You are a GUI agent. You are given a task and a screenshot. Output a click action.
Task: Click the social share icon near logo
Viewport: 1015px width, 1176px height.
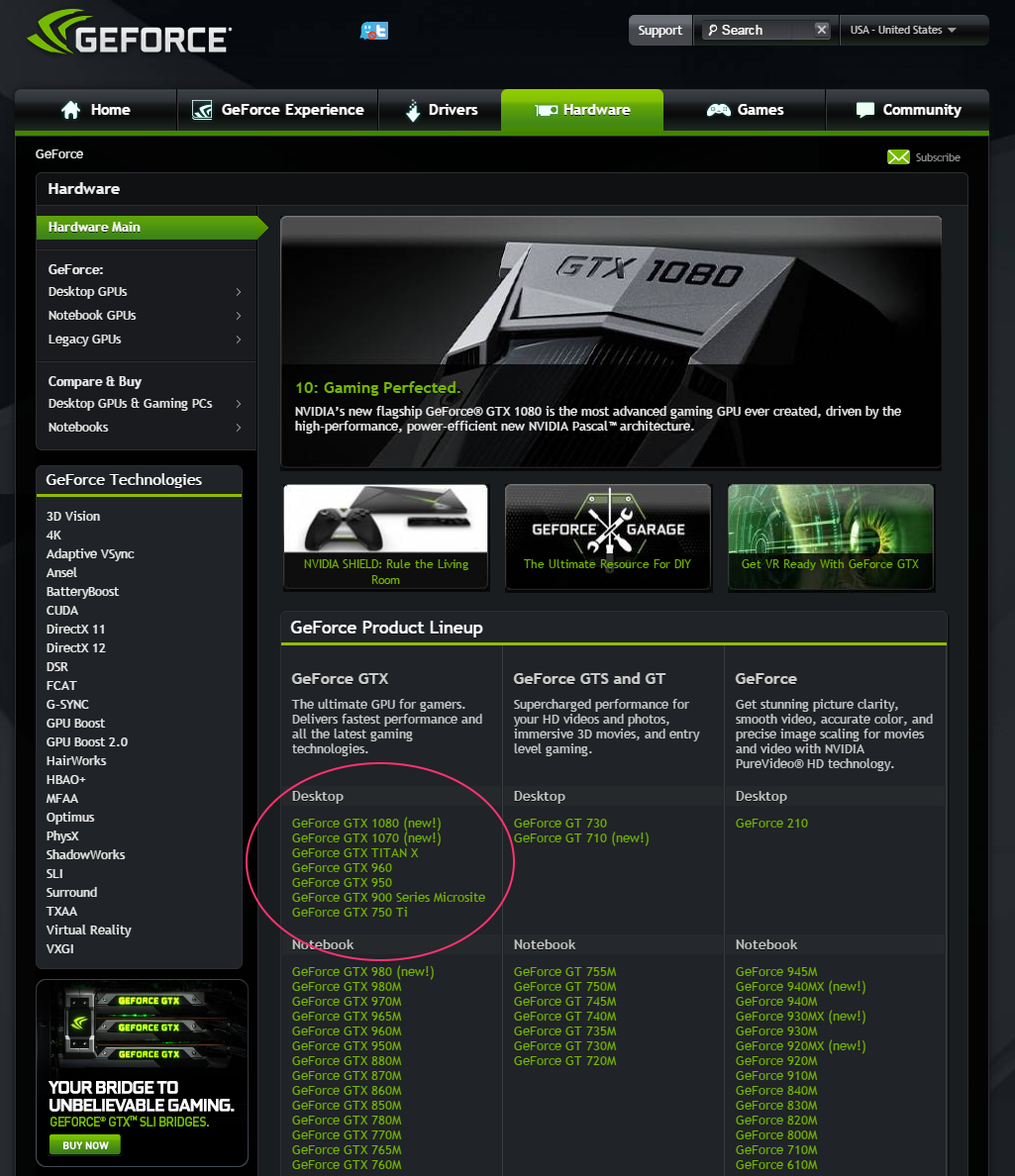point(374,31)
